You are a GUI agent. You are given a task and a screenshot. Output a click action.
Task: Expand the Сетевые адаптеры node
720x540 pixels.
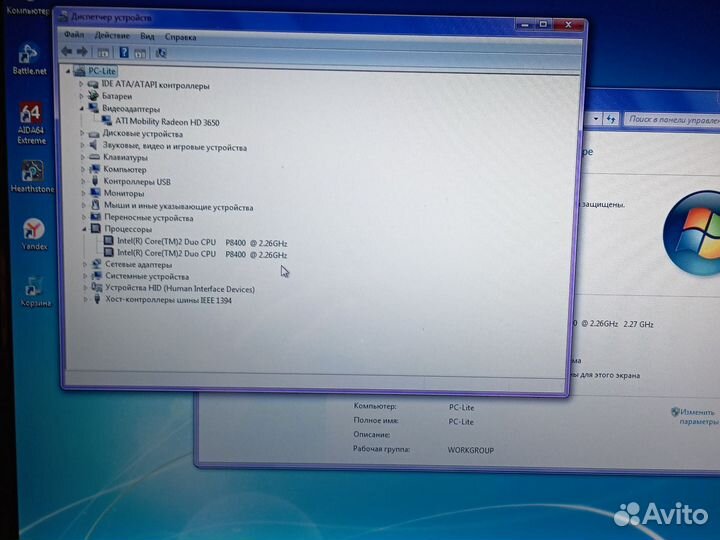click(x=84, y=264)
